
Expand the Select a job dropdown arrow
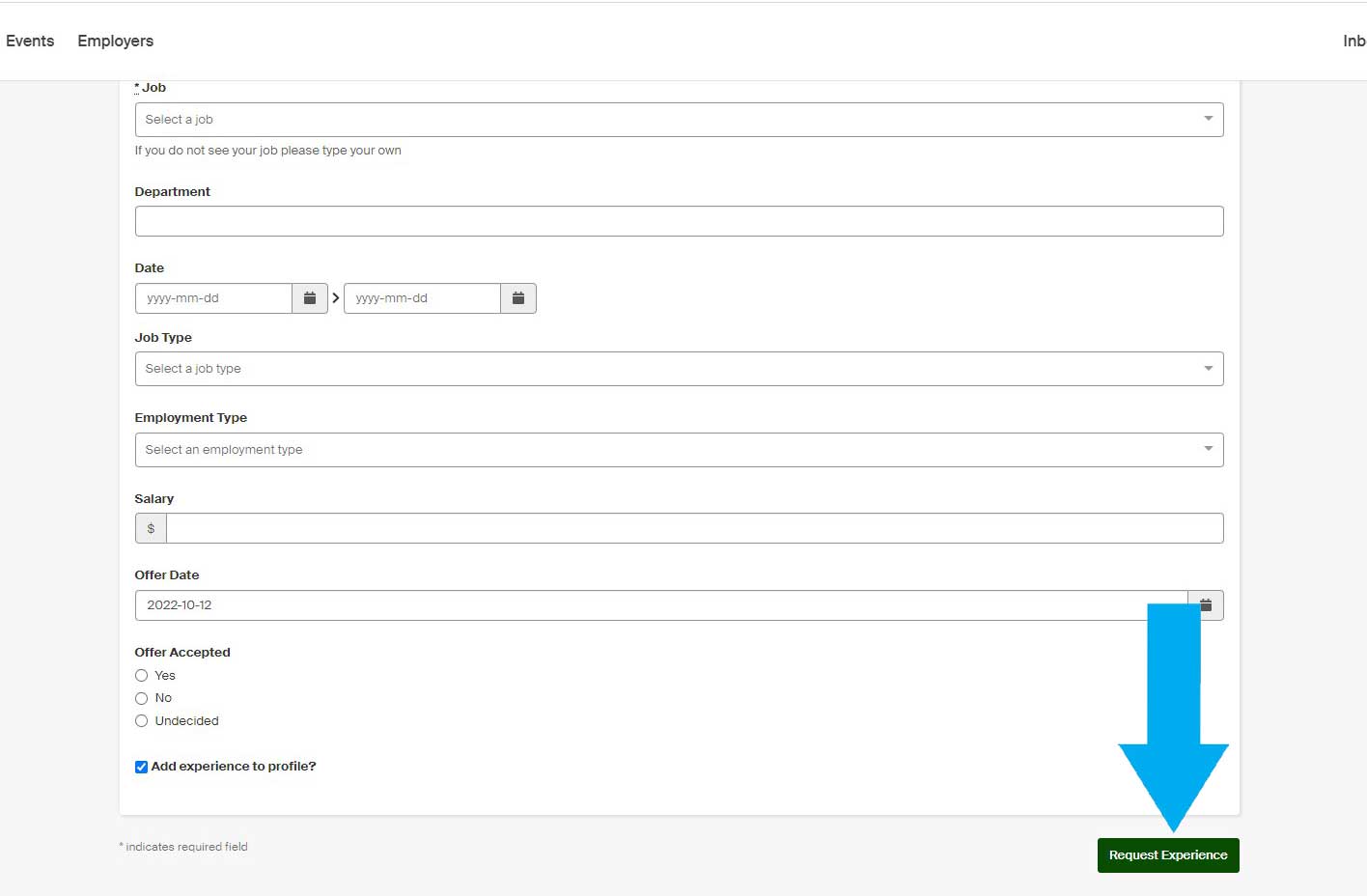[x=1208, y=119]
